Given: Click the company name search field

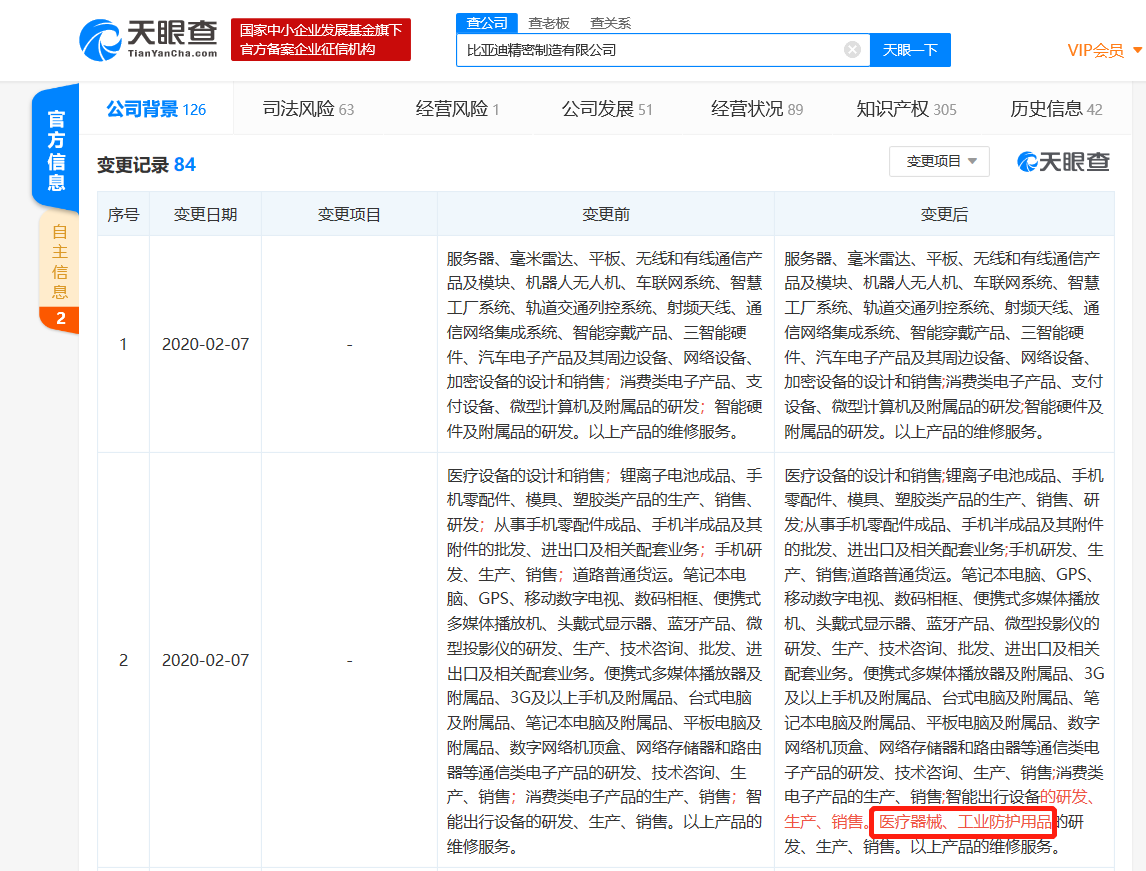Looking at the screenshot, I should click(x=650, y=50).
